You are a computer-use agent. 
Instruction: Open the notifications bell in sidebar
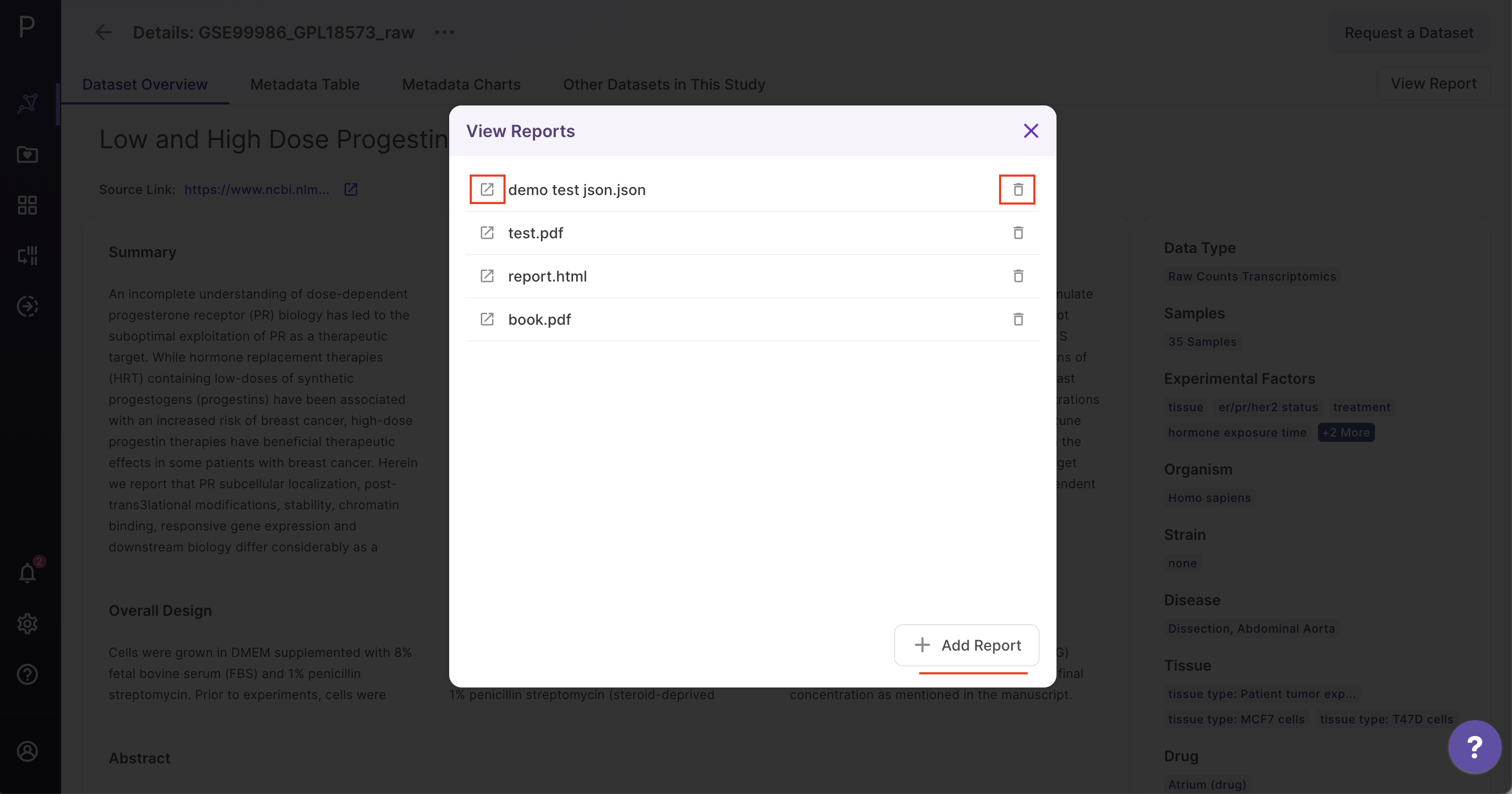27,572
